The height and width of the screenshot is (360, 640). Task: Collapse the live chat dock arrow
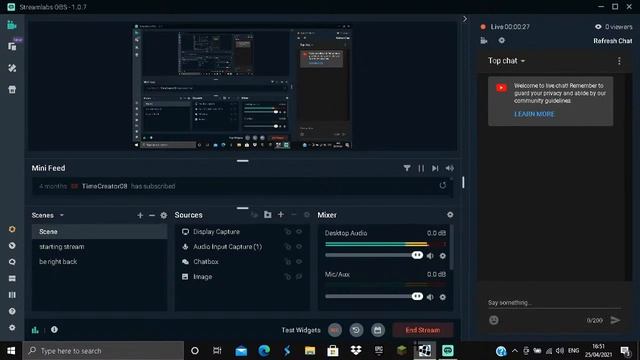coord(464,19)
